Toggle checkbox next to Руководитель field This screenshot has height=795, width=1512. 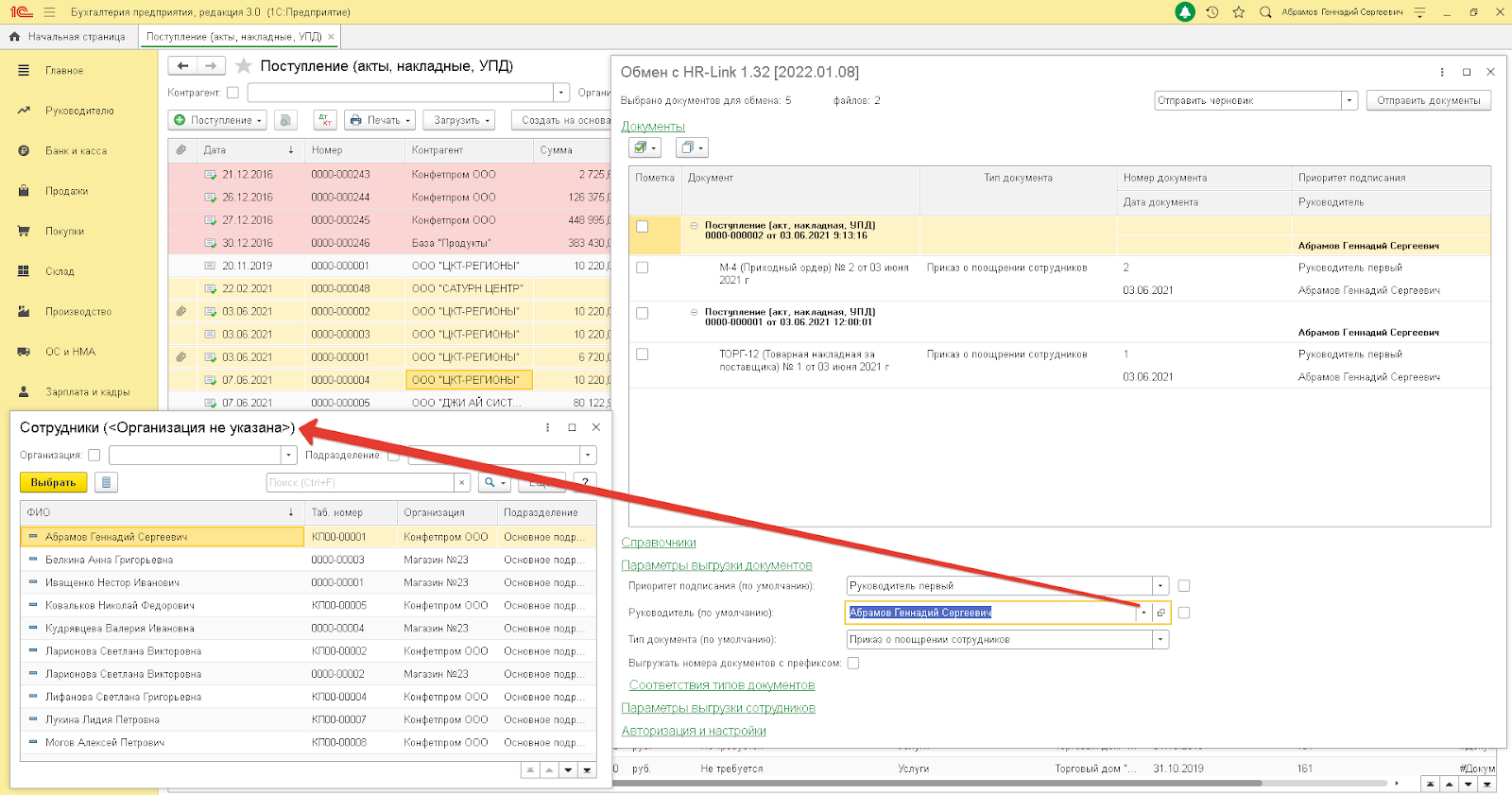(x=1184, y=613)
